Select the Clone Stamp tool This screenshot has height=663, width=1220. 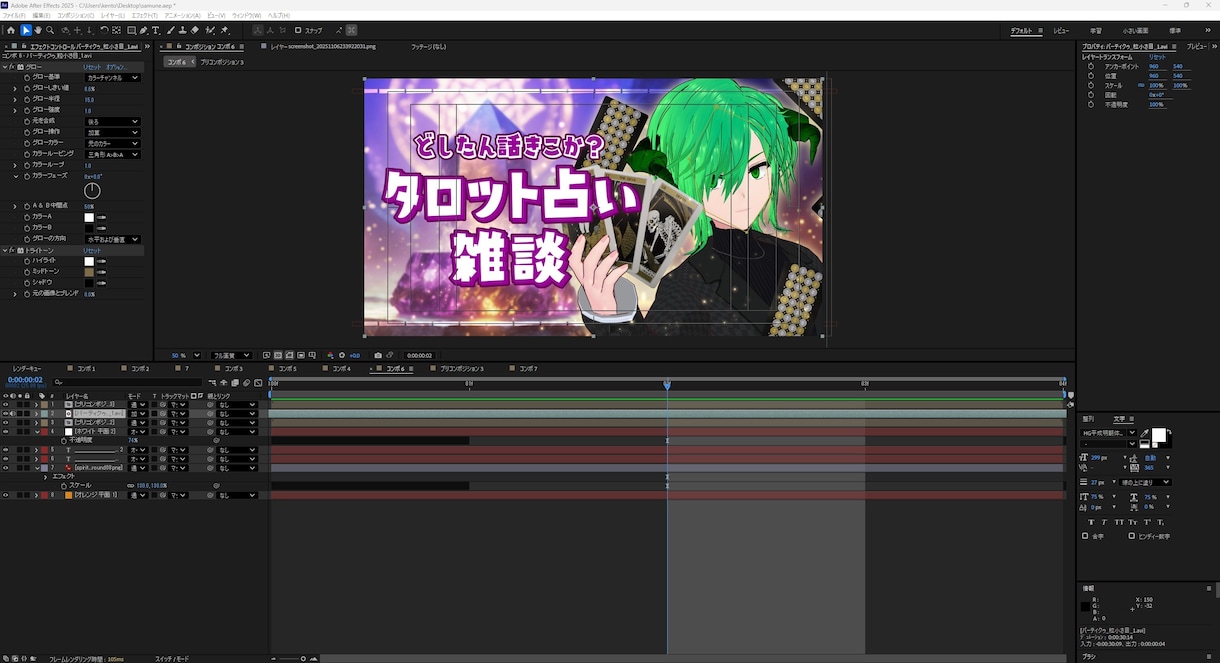point(182,30)
